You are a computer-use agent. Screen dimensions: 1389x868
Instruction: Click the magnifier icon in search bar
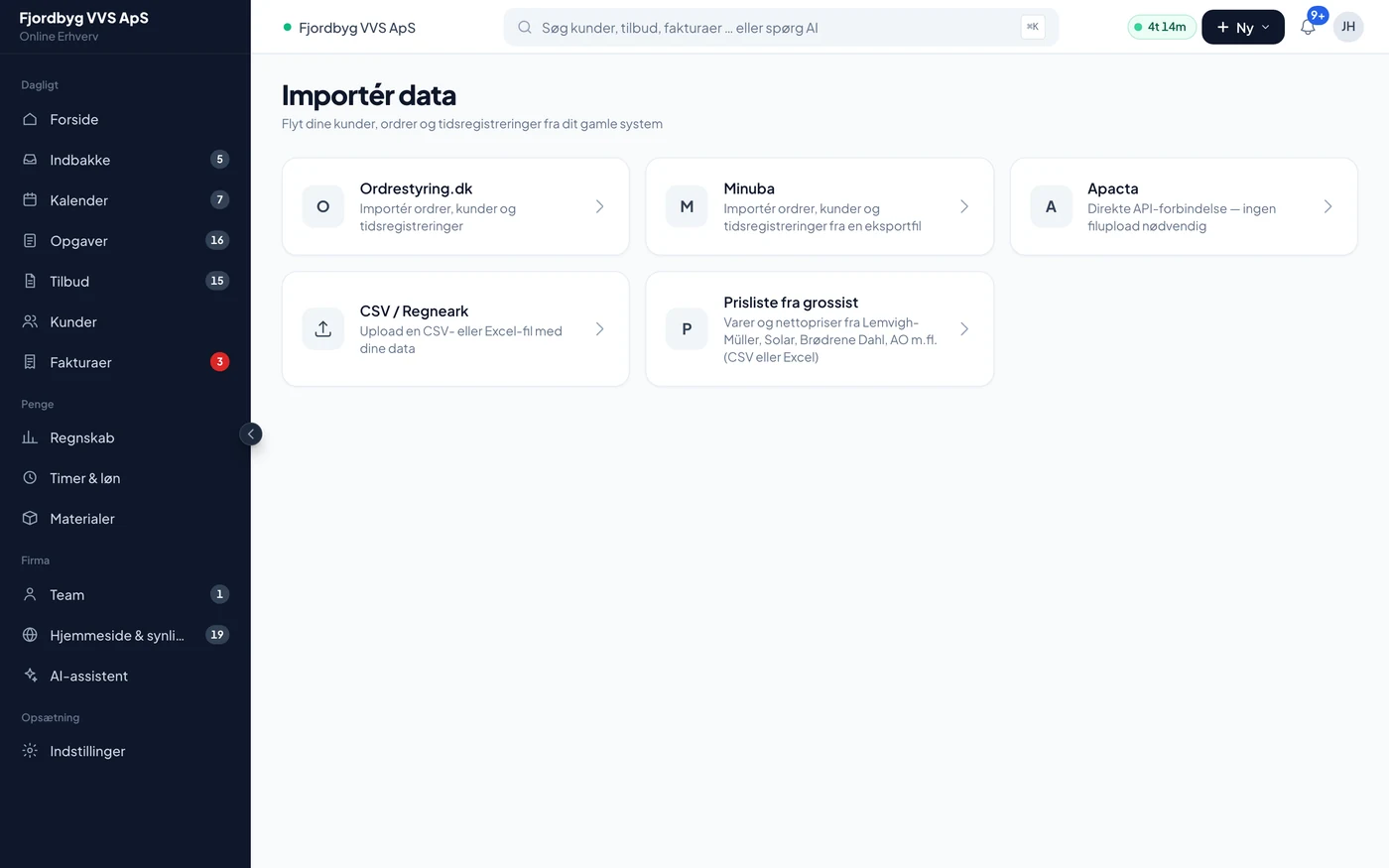pyautogui.click(x=525, y=28)
